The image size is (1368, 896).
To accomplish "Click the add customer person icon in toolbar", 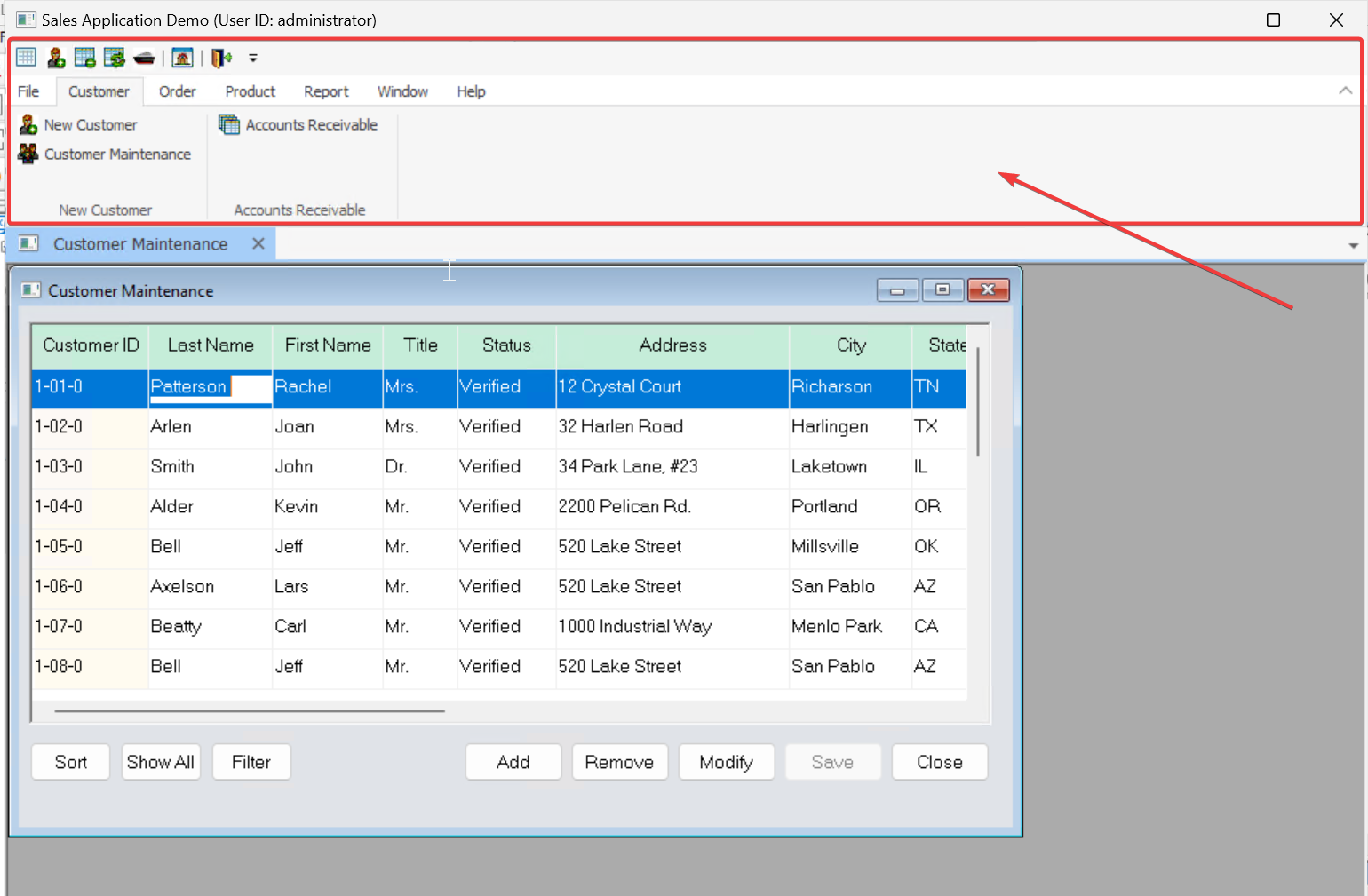I will [56, 58].
